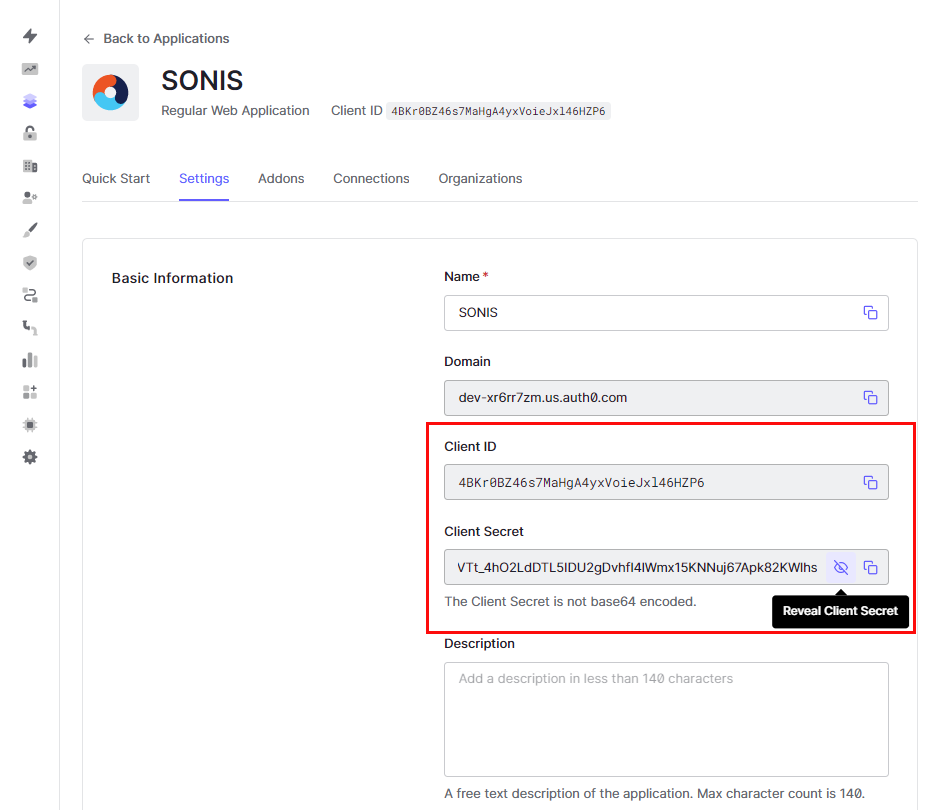Screen dimensions: 936x810
Task: Open the Getting Started lightning icon
Action: coord(29,36)
